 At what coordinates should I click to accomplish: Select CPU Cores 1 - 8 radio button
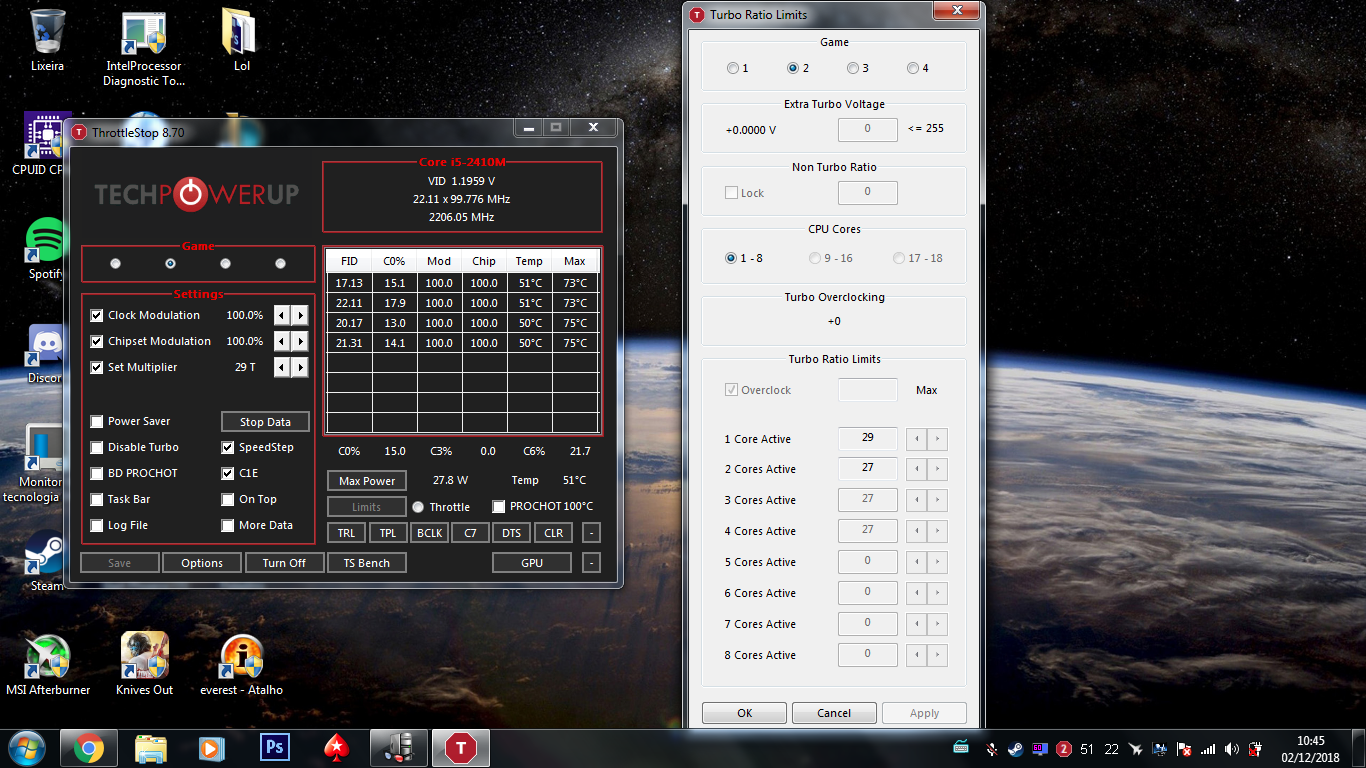tap(731, 258)
